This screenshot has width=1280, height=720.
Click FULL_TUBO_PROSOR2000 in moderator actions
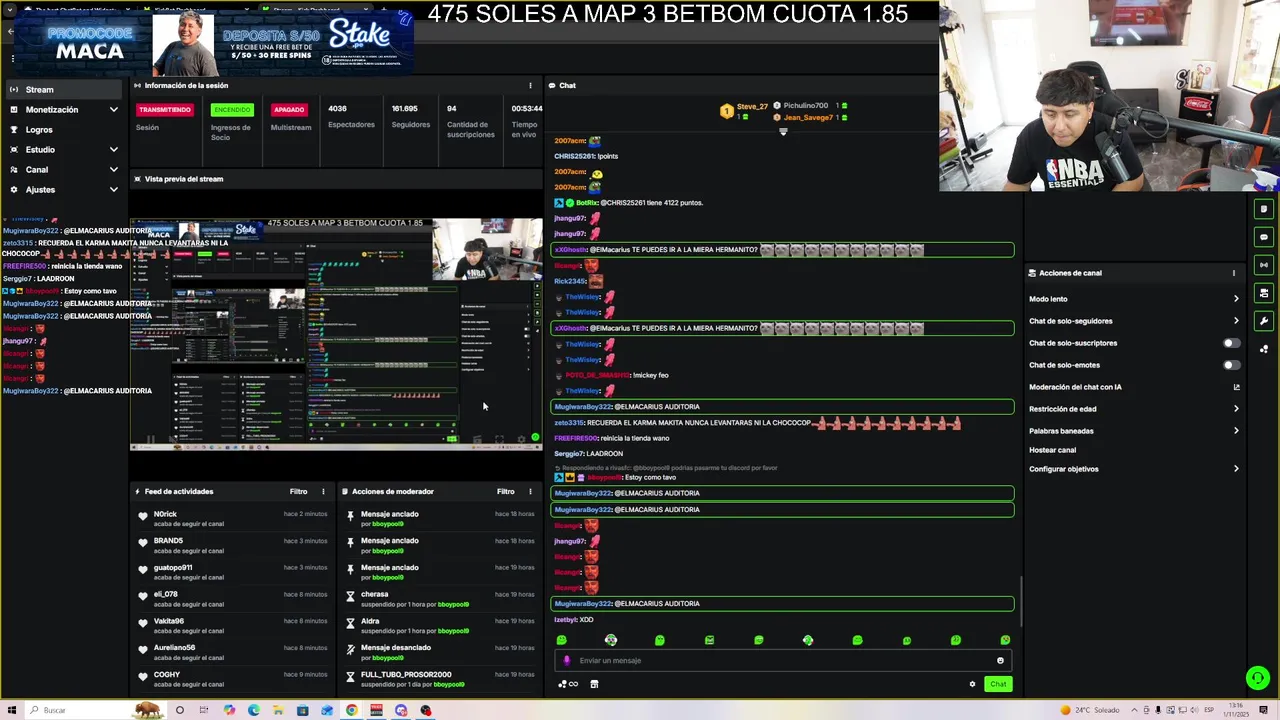[x=406, y=675]
